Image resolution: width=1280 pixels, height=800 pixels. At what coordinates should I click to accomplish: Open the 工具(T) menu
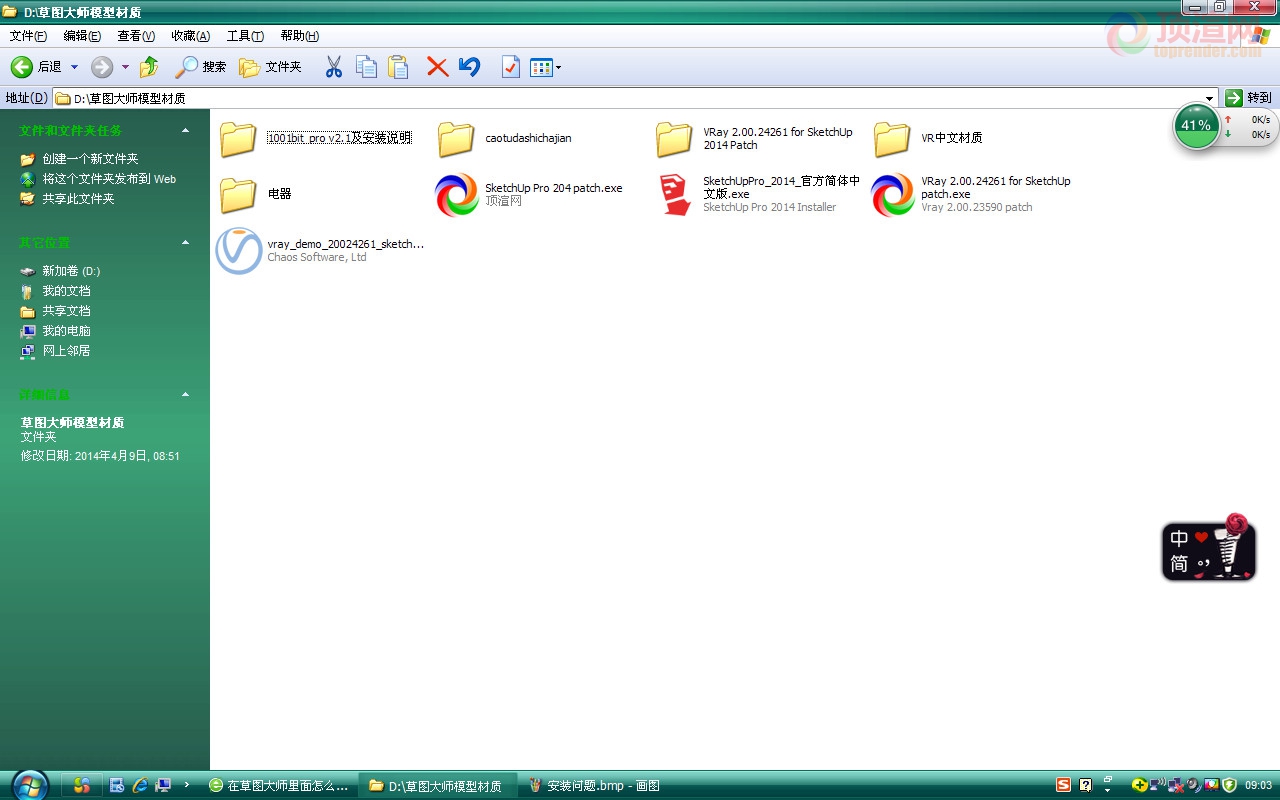tap(245, 36)
